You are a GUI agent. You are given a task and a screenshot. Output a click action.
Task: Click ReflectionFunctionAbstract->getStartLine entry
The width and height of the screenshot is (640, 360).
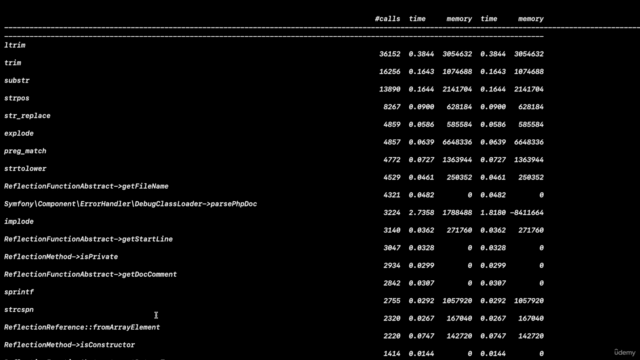tap(89, 239)
